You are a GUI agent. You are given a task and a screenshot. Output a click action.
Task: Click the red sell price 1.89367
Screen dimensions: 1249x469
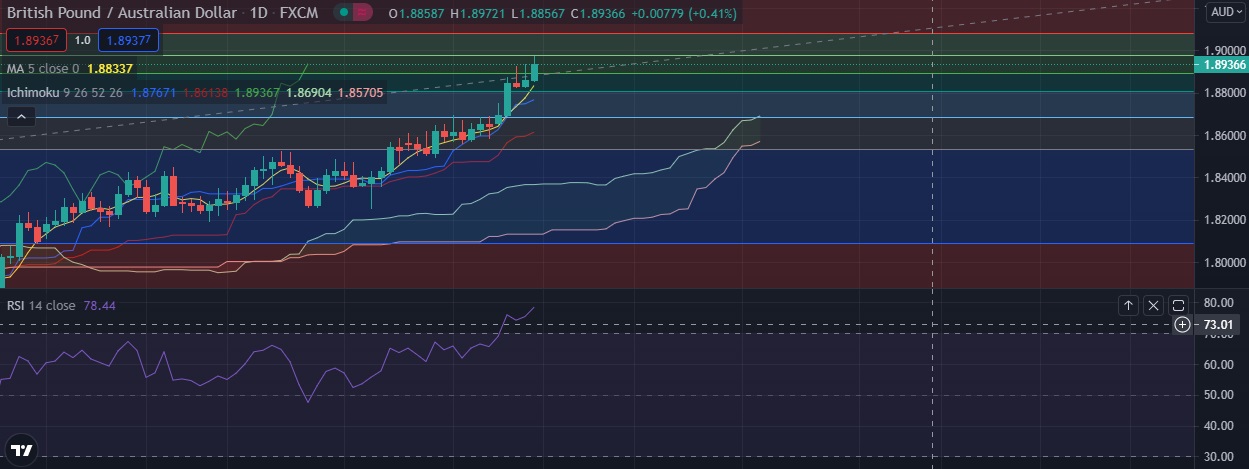coord(36,40)
